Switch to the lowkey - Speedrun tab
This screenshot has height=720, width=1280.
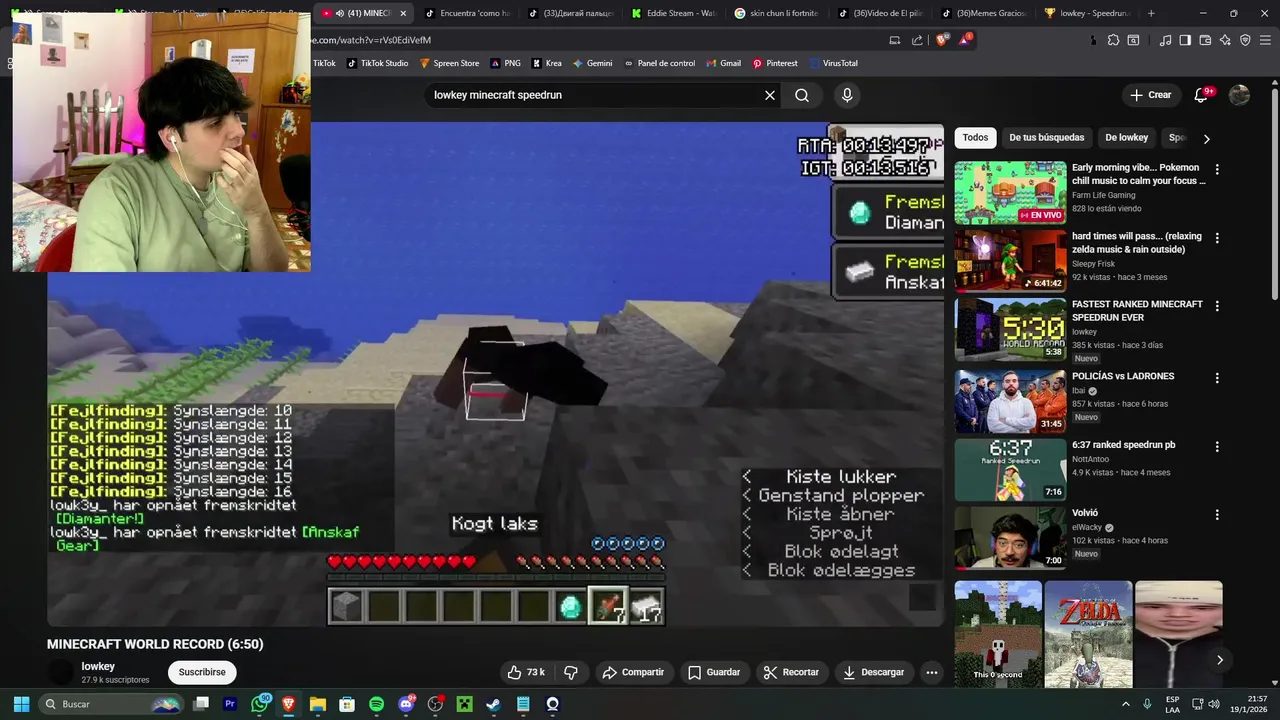[x=1086, y=13]
